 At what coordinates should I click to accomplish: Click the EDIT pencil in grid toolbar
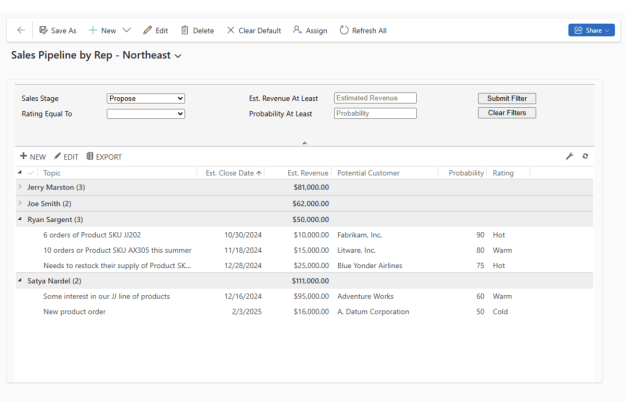coord(57,156)
